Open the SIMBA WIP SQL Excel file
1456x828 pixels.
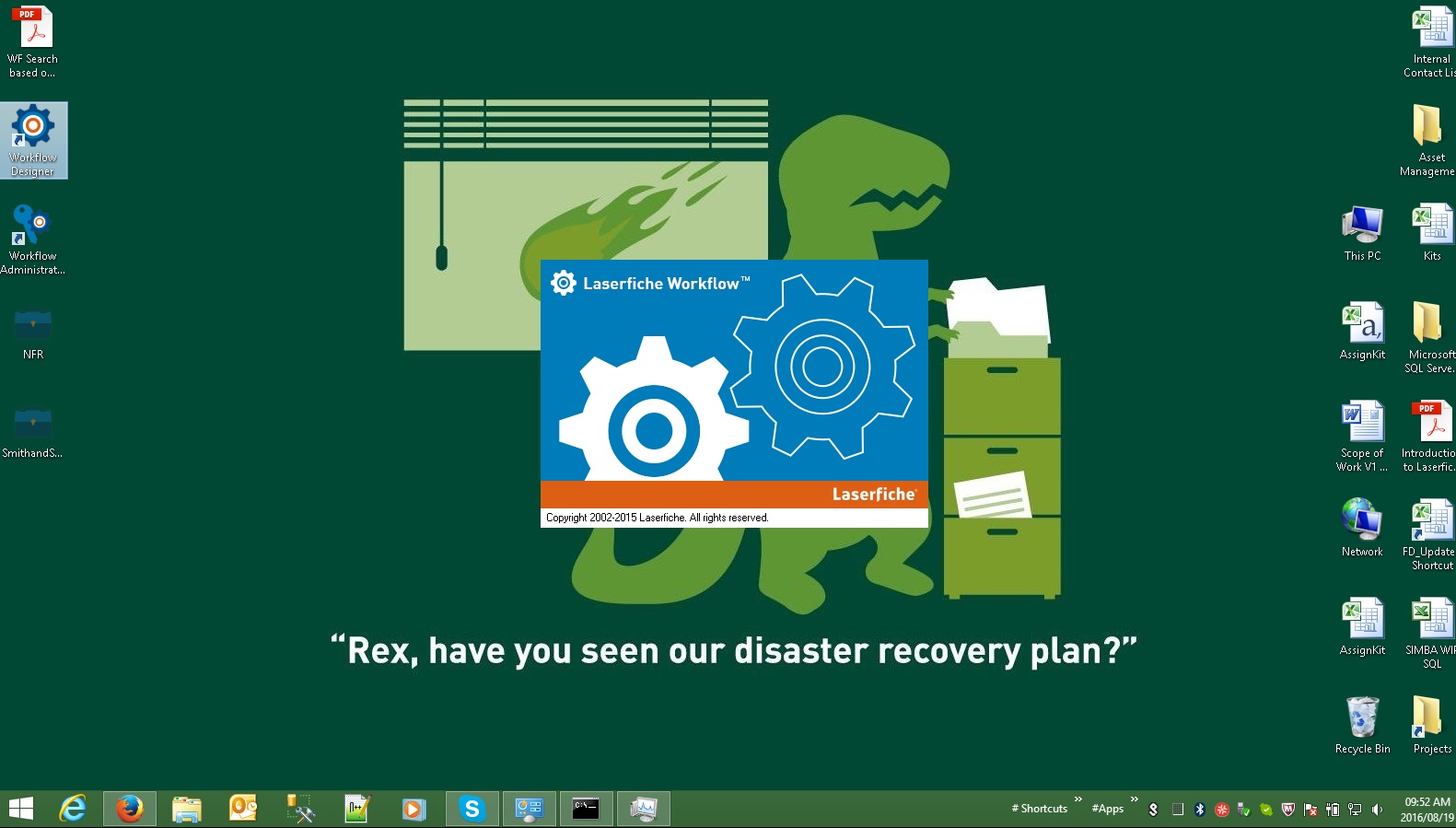tap(1430, 633)
